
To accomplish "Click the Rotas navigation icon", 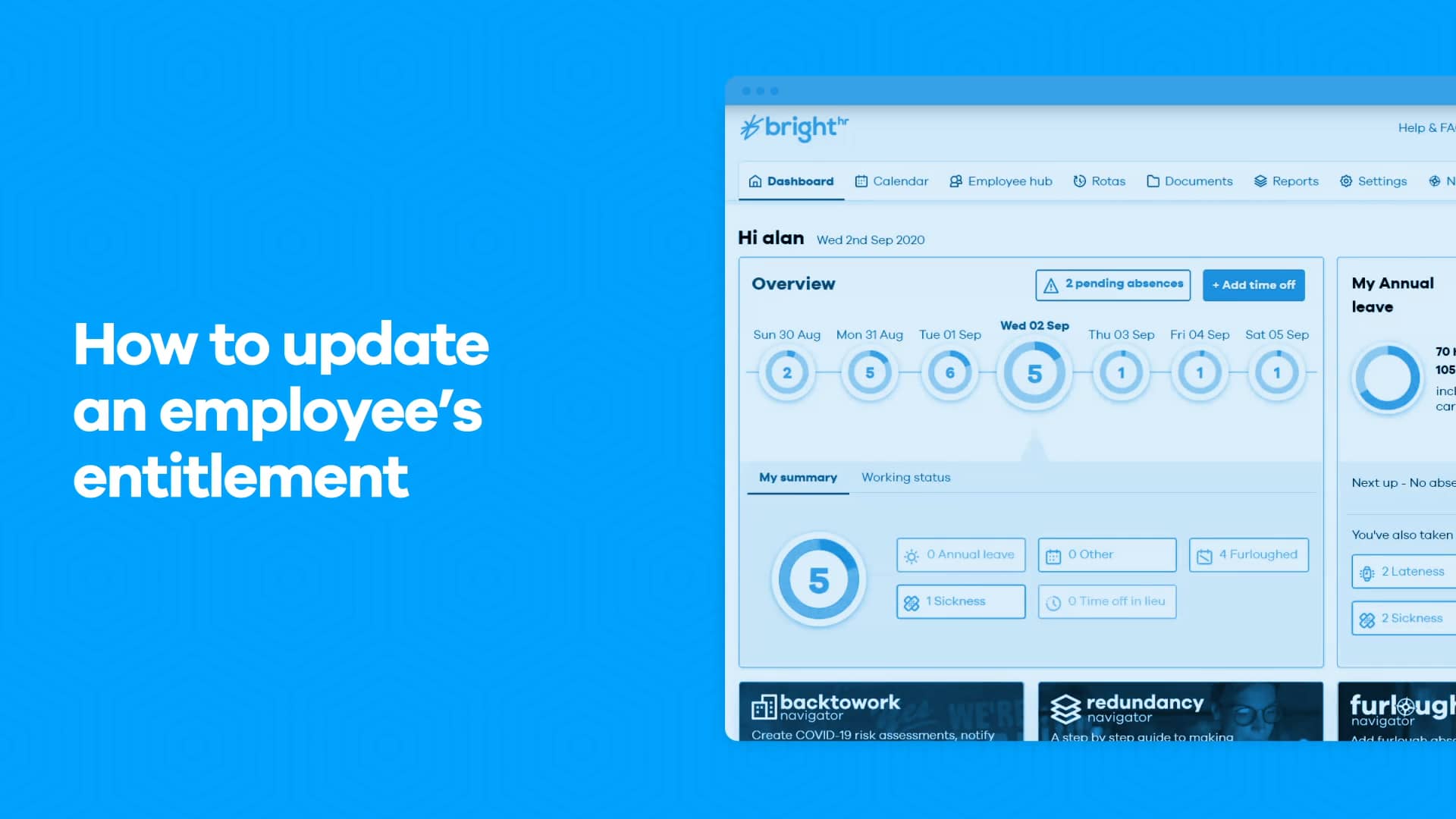I will (x=1078, y=181).
